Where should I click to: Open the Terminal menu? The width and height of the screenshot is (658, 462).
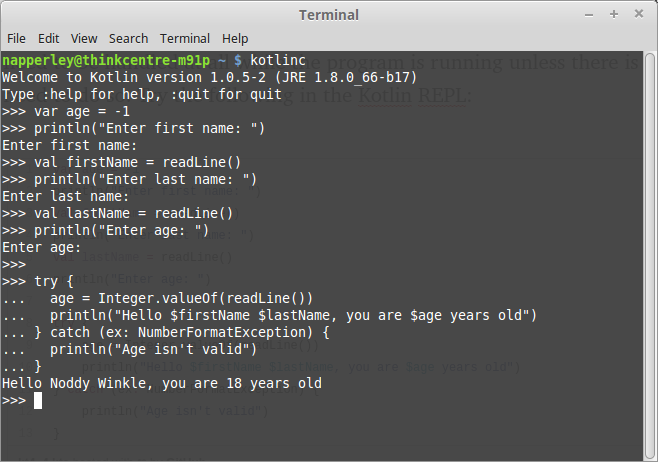(185, 39)
